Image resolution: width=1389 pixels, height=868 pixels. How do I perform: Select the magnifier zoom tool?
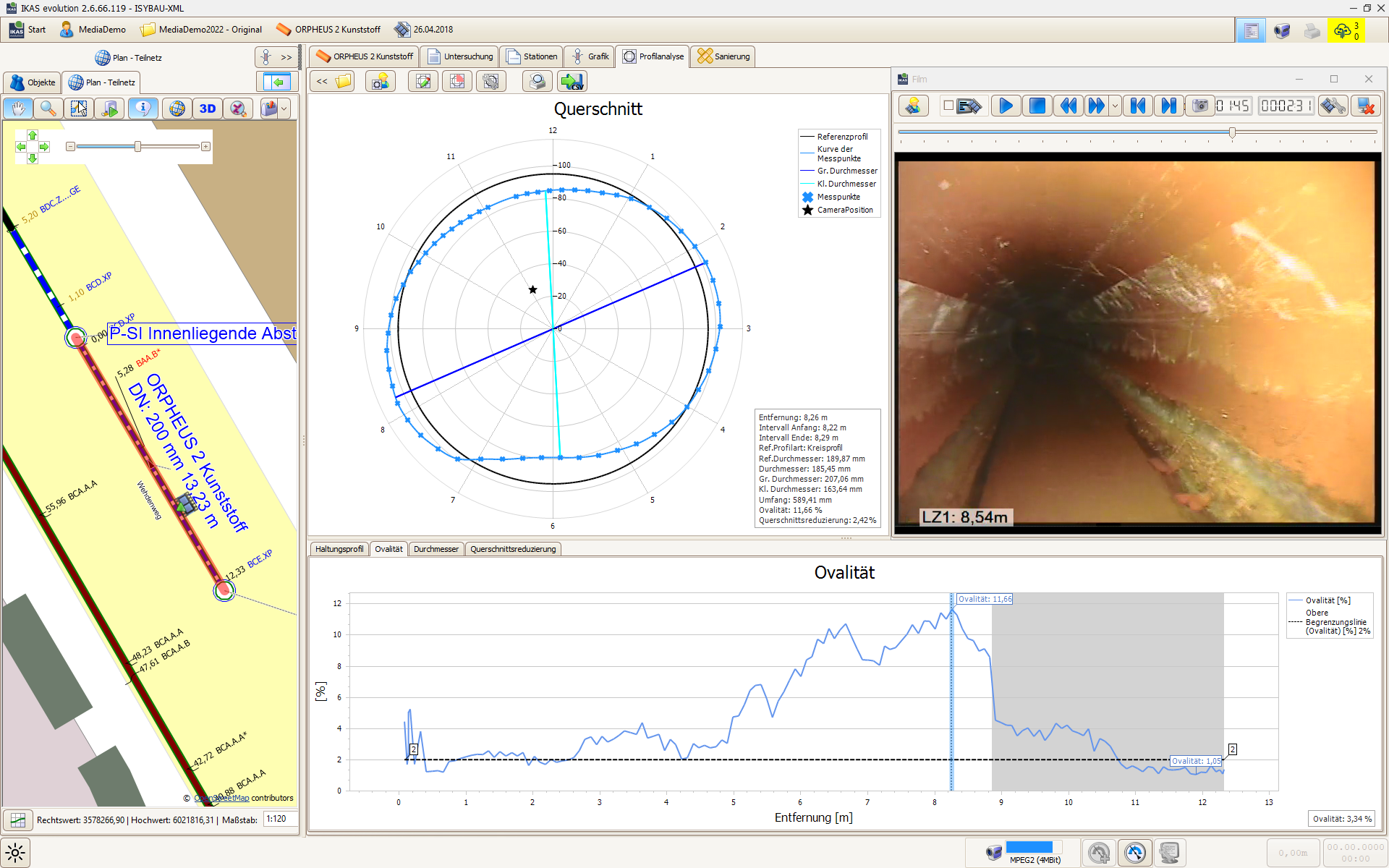[x=48, y=109]
